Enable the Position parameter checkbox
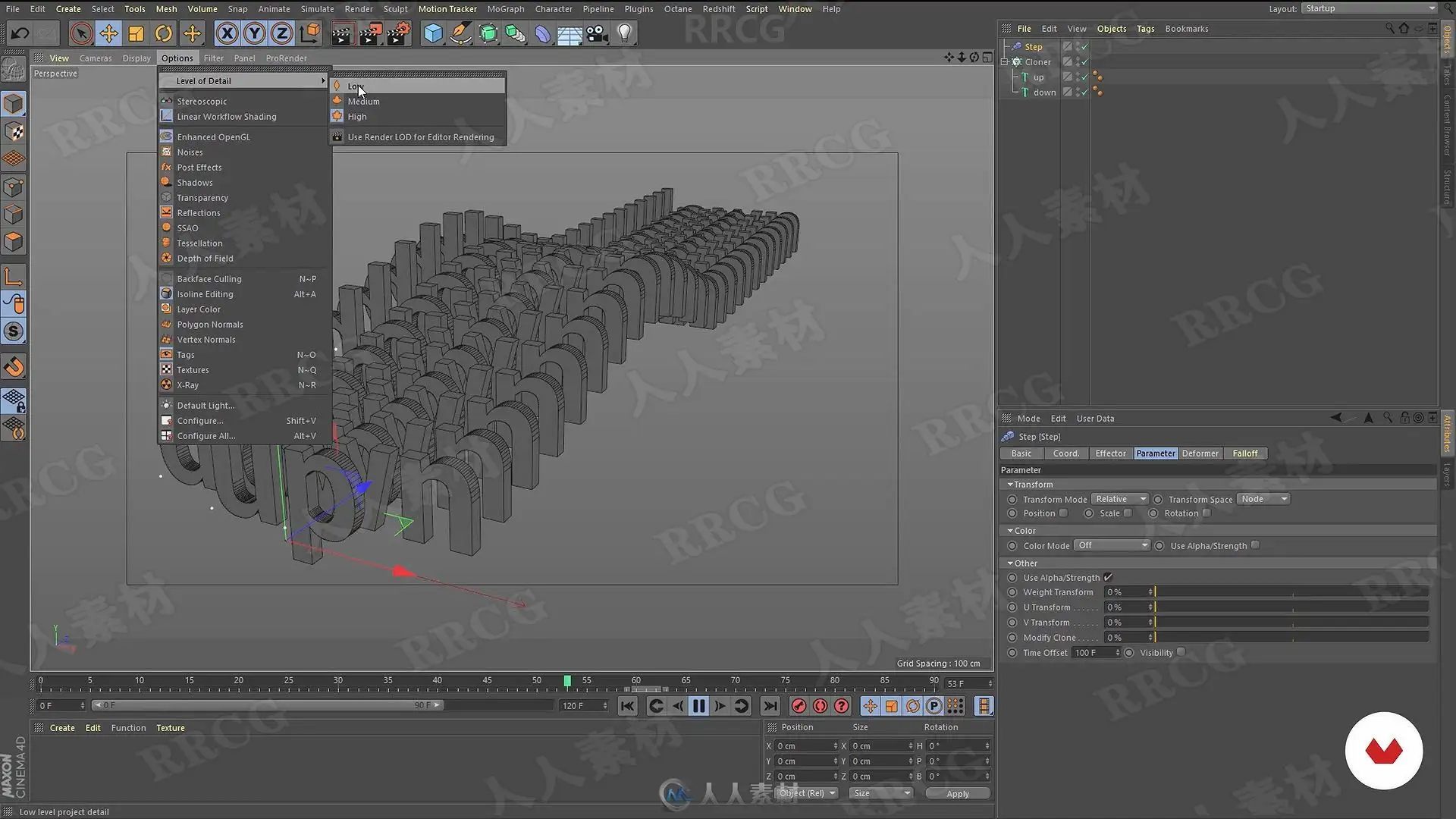 1063,513
